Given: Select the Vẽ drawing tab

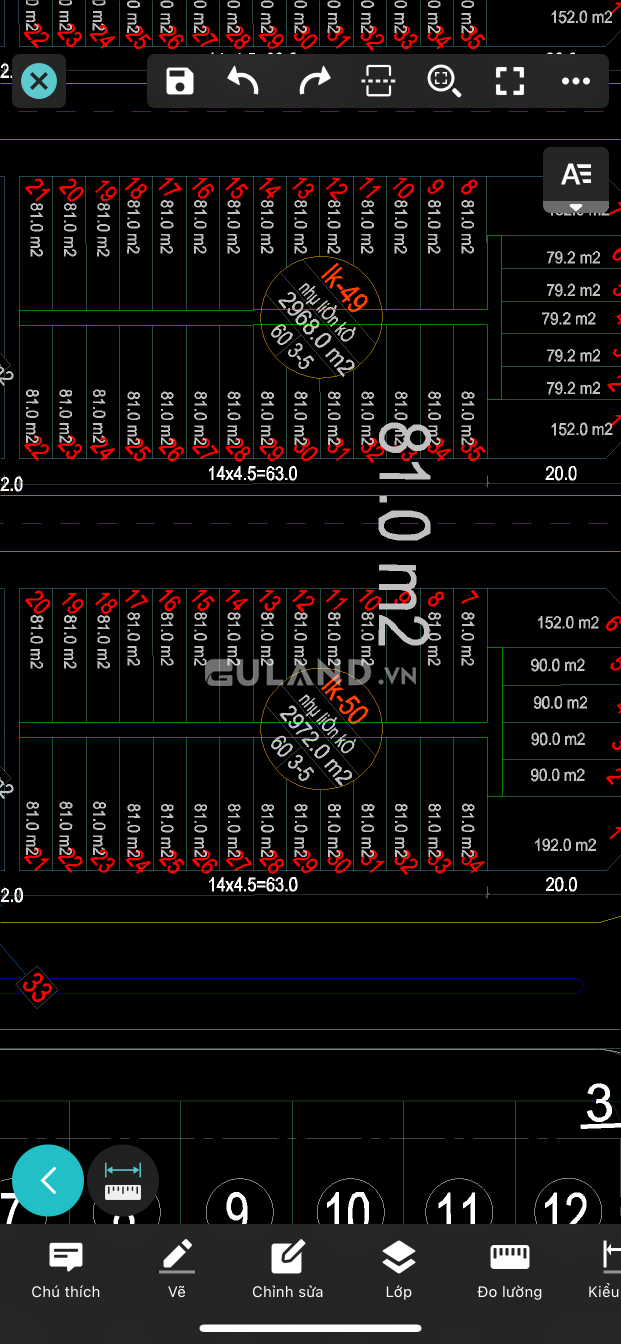Looking at the screenshot, I should tap(177, 1270).
